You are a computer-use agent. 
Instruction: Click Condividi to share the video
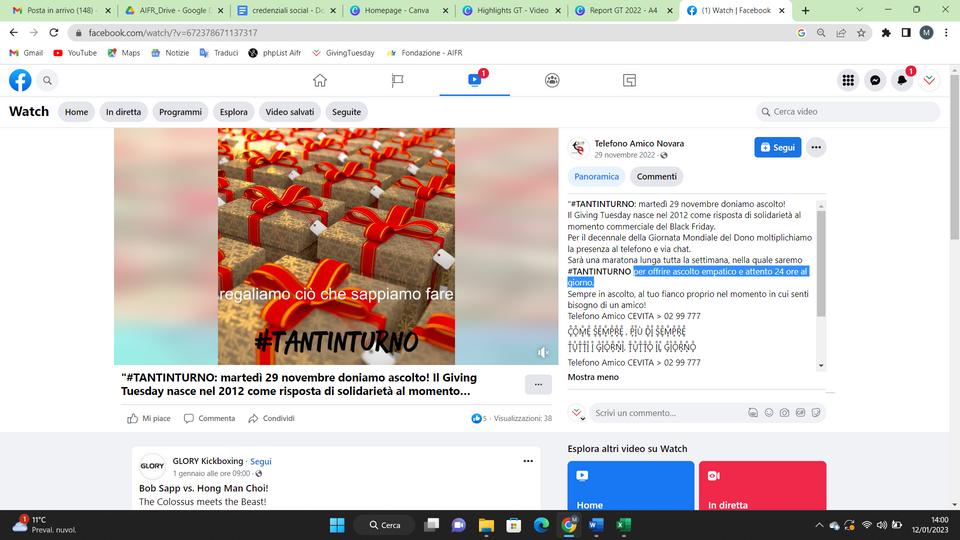271,419
